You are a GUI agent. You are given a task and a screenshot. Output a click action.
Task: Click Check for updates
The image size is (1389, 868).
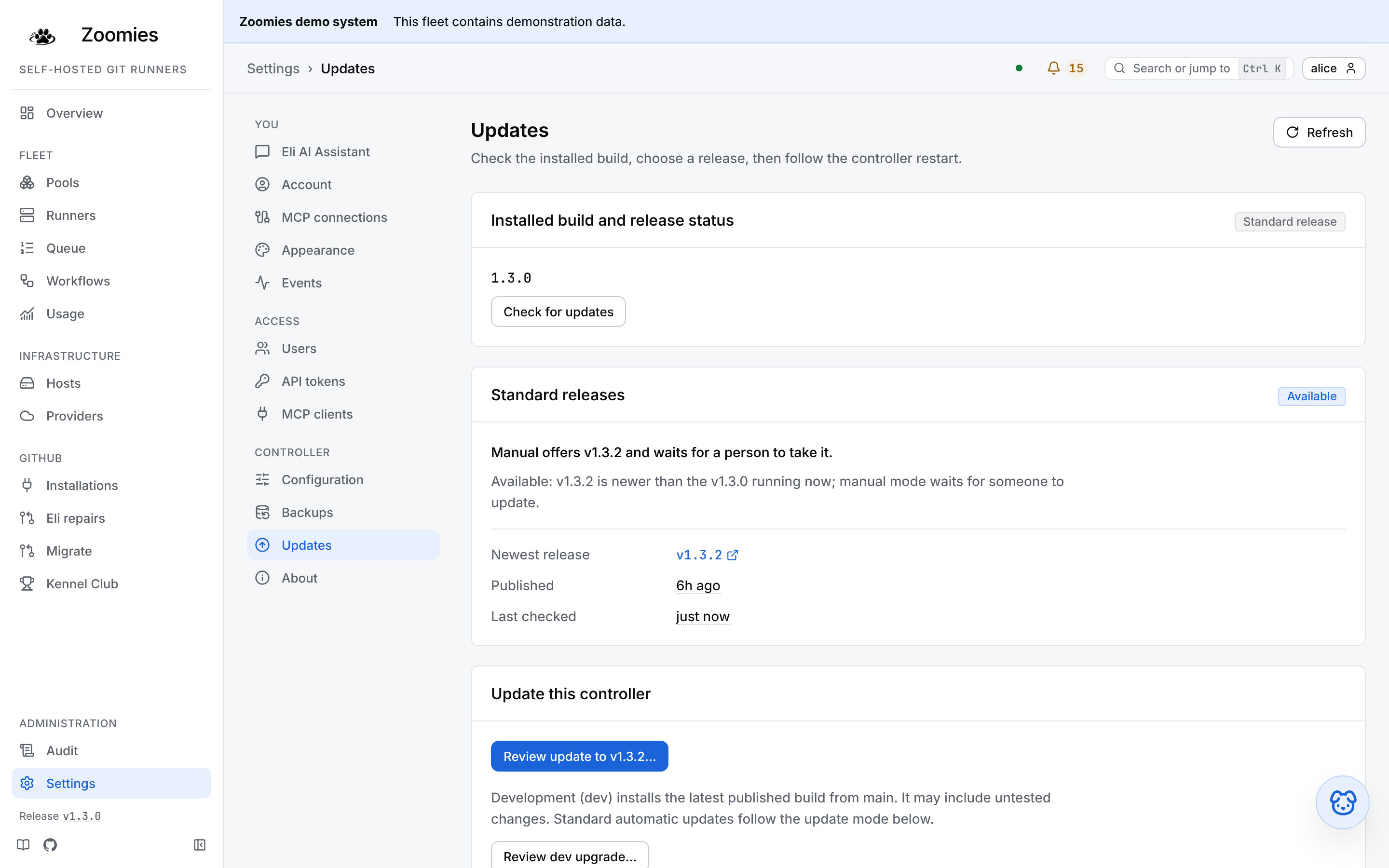[x=558, y=312]
